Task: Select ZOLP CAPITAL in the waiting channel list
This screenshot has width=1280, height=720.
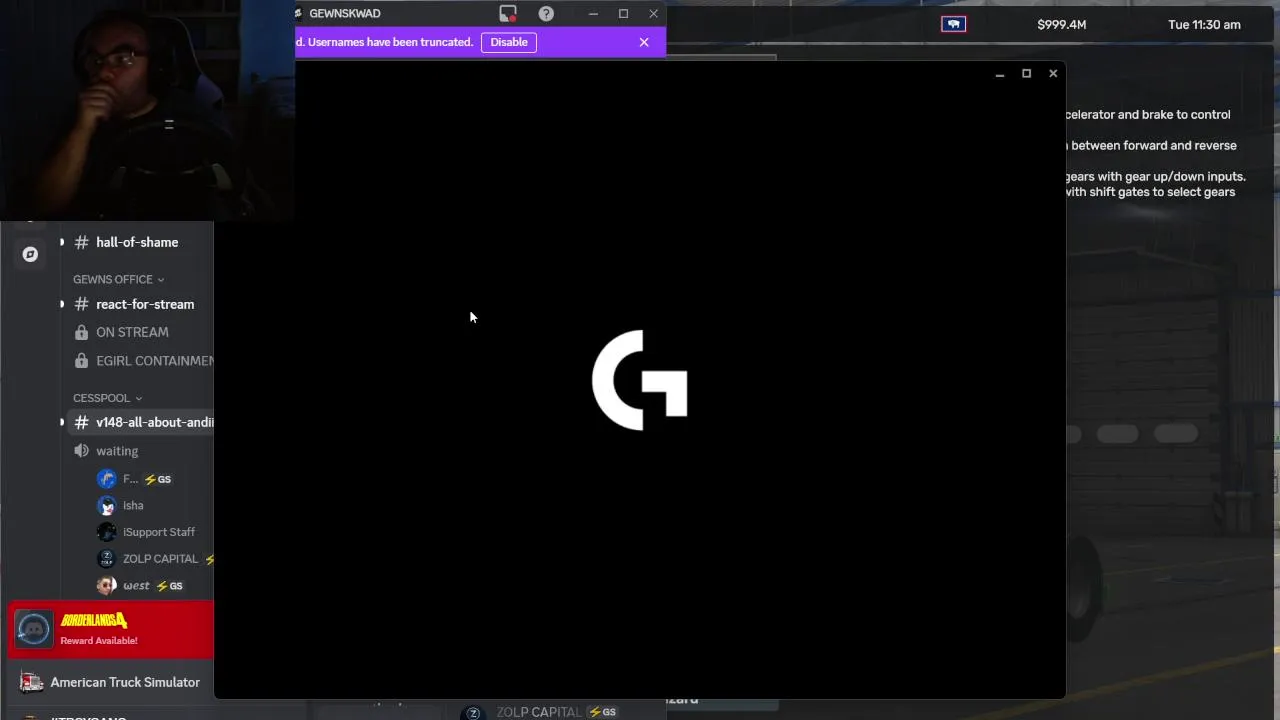Action: (x=160, y=559)
